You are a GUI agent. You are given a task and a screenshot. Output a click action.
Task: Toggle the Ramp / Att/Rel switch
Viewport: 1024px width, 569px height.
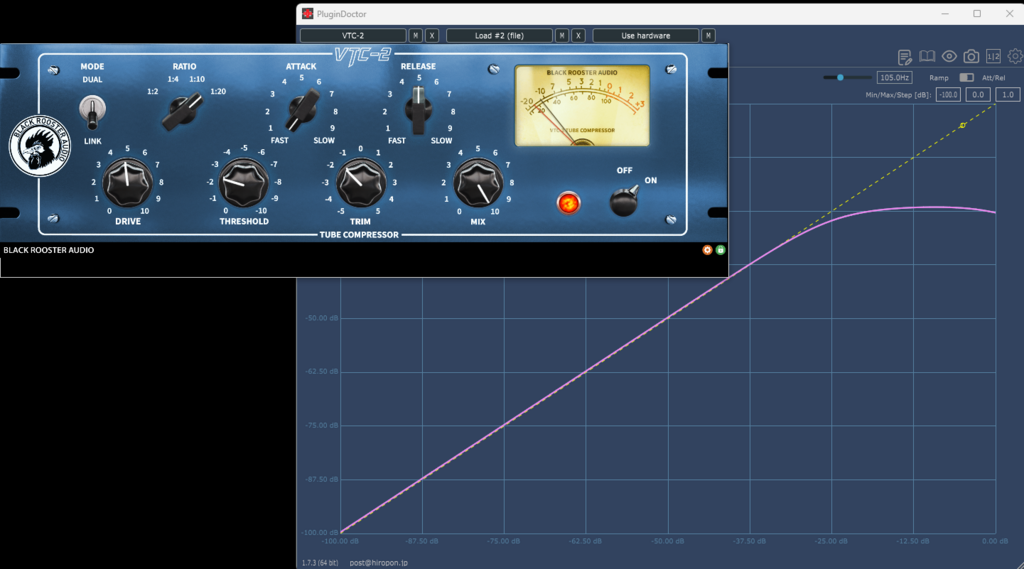[967, 78]
